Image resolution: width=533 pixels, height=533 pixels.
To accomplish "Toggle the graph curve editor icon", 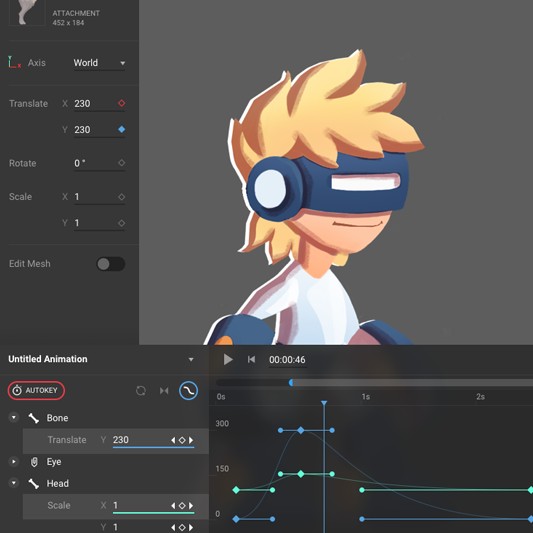I will (188, 390).
